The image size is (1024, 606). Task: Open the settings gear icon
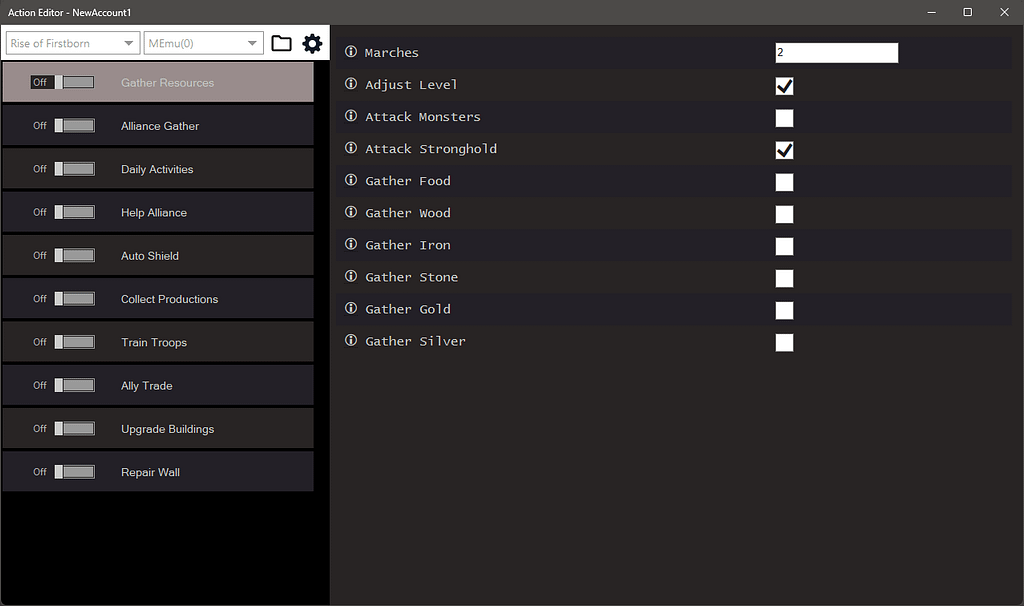coord(312,43)
